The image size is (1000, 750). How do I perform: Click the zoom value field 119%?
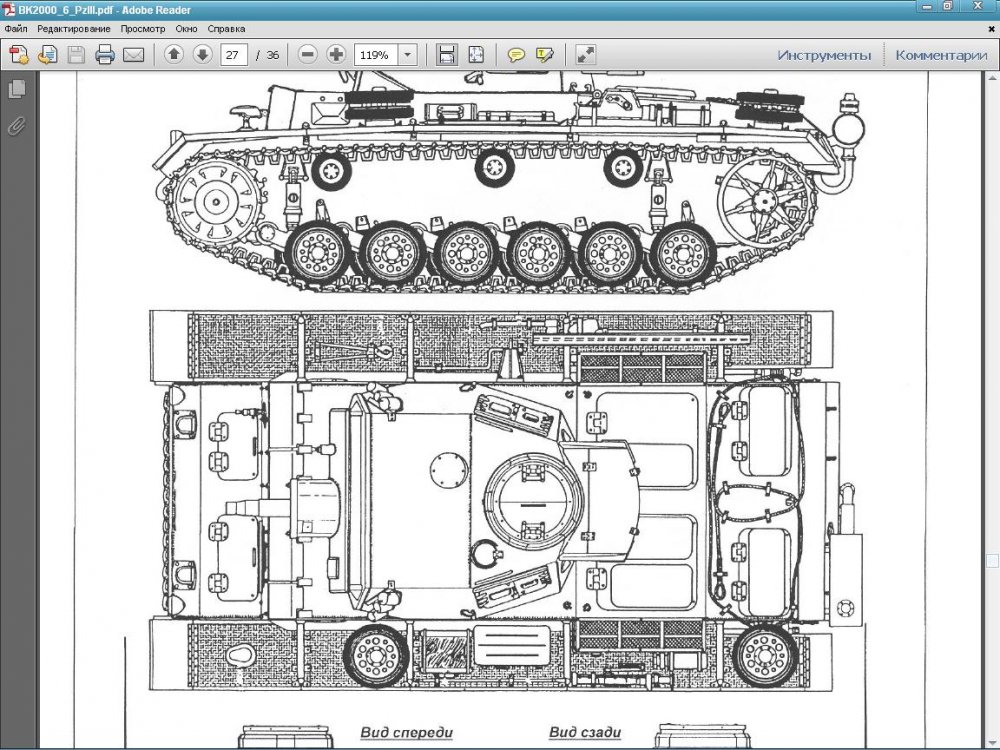coord(376,55)
